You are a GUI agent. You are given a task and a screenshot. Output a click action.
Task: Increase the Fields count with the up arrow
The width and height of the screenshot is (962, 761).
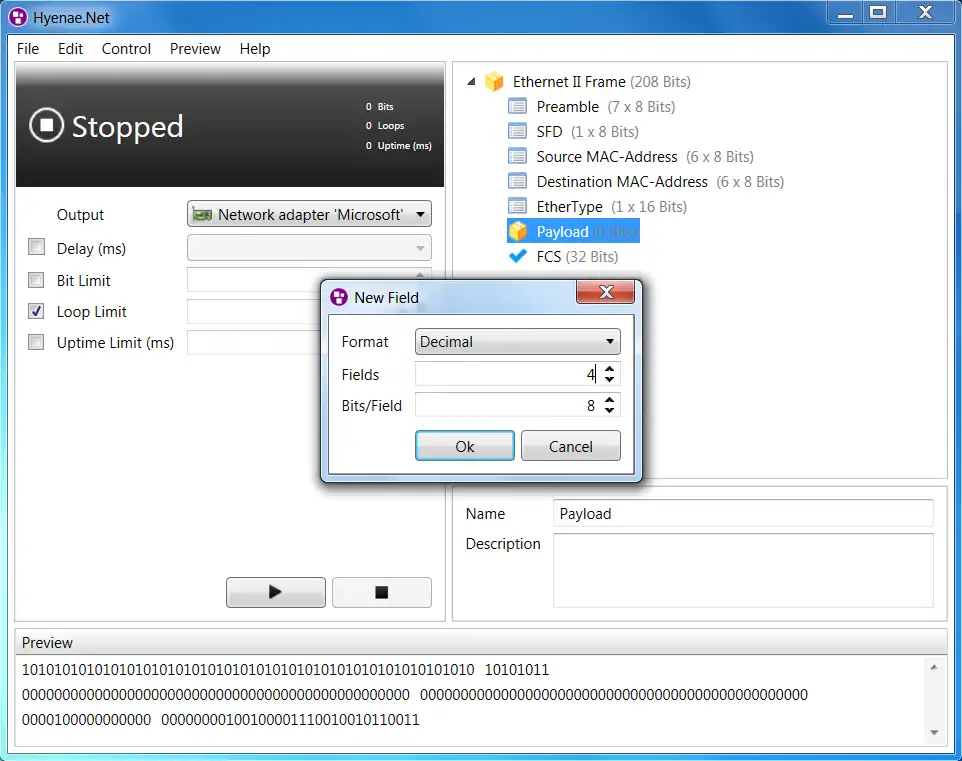tap(609, 368)
